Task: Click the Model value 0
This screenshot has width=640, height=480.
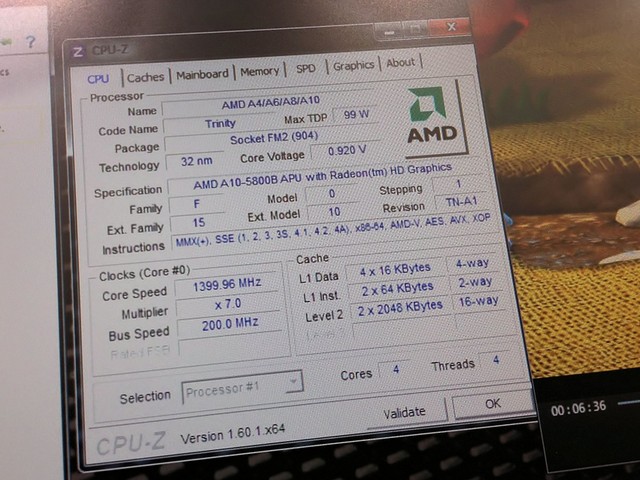Action: pos(332,194)
